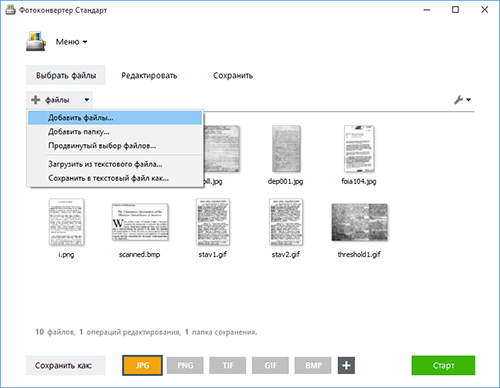Select TIF output format
This screenshot has height=388, width=500.
(228, 365)
